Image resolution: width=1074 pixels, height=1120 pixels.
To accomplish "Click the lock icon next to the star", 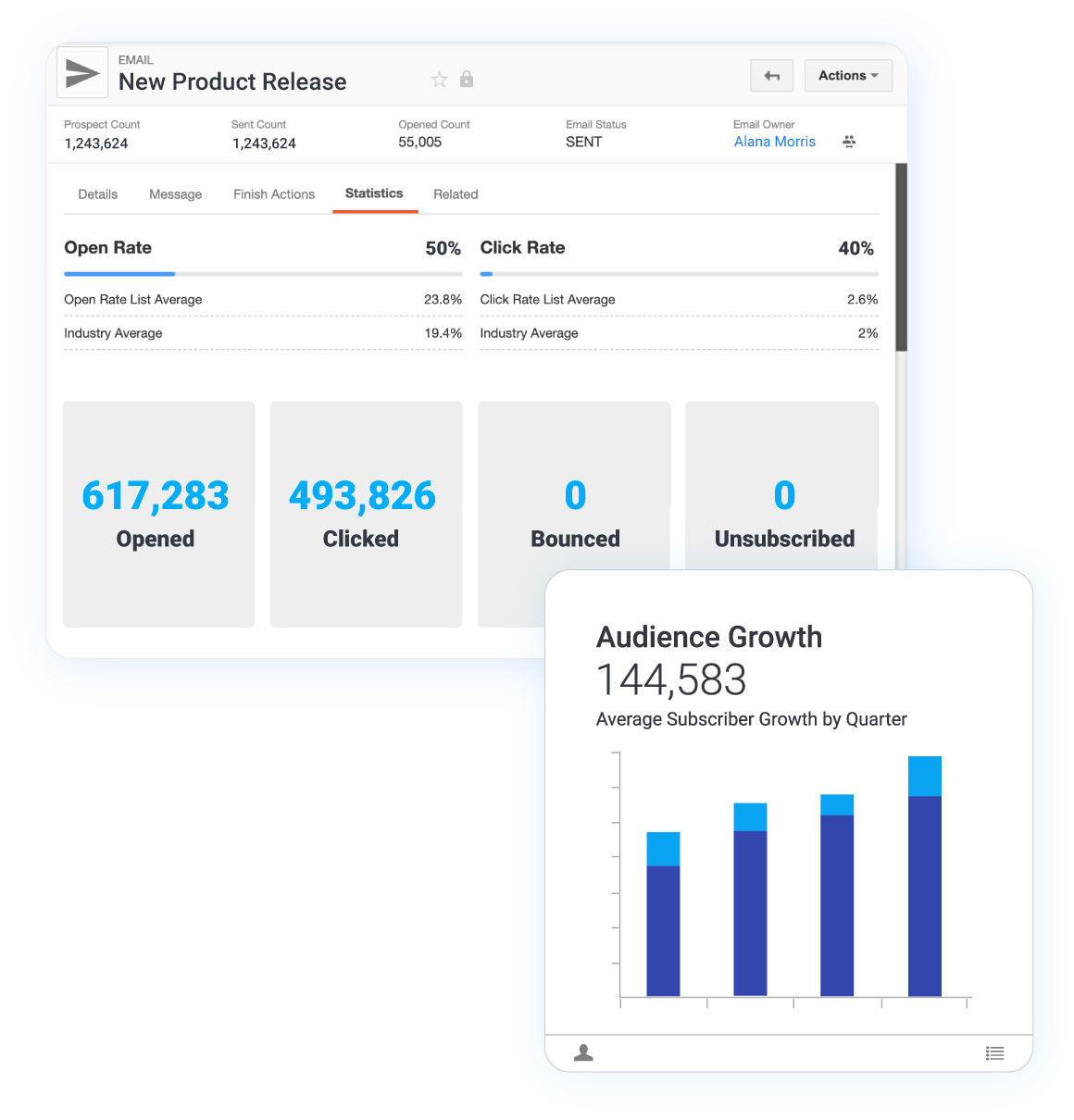I will [x=466, y=80].
